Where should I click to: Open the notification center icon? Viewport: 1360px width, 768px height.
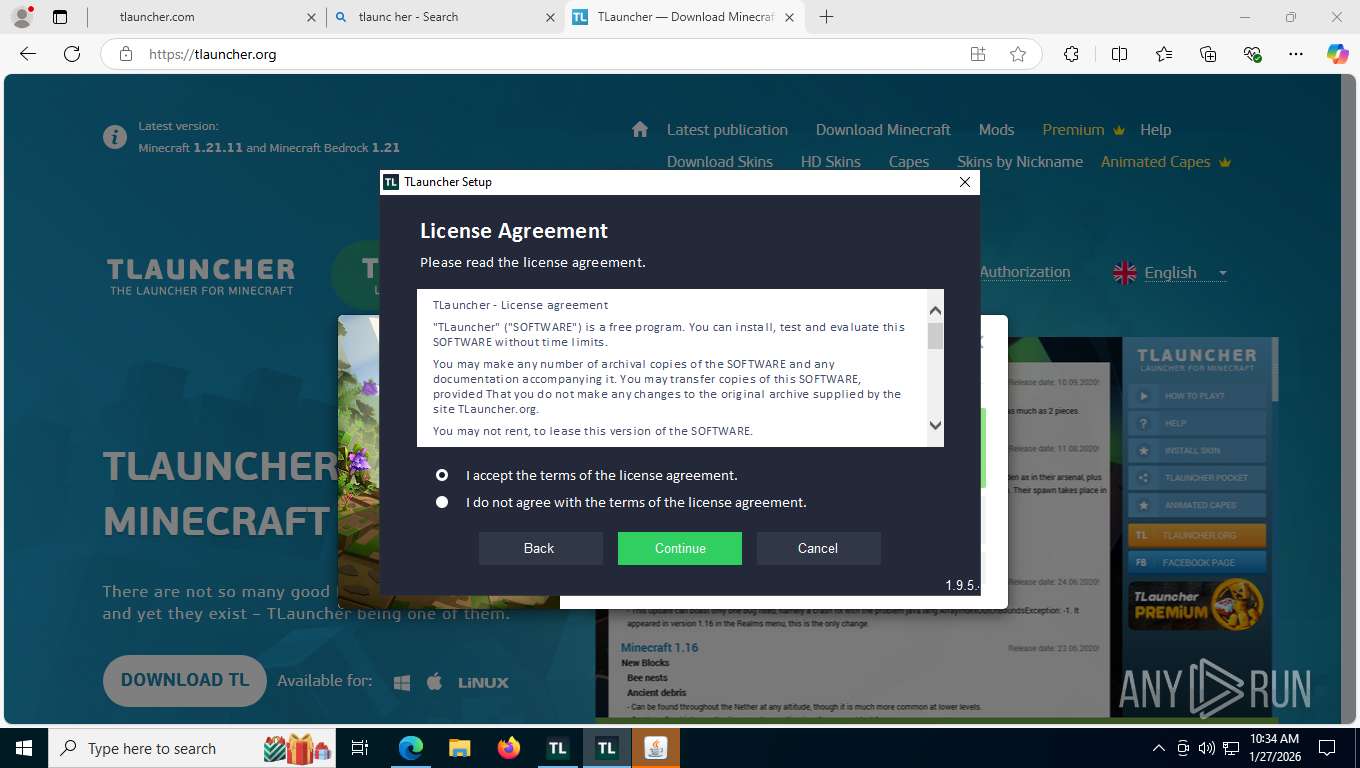coord(1327,748)
